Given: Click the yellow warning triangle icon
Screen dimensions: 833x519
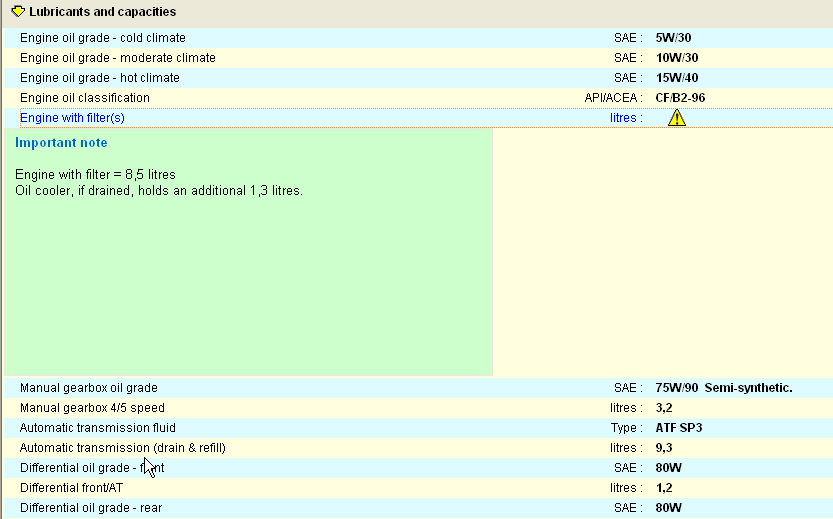Looking at the screenshot, I should coord(677,118).
